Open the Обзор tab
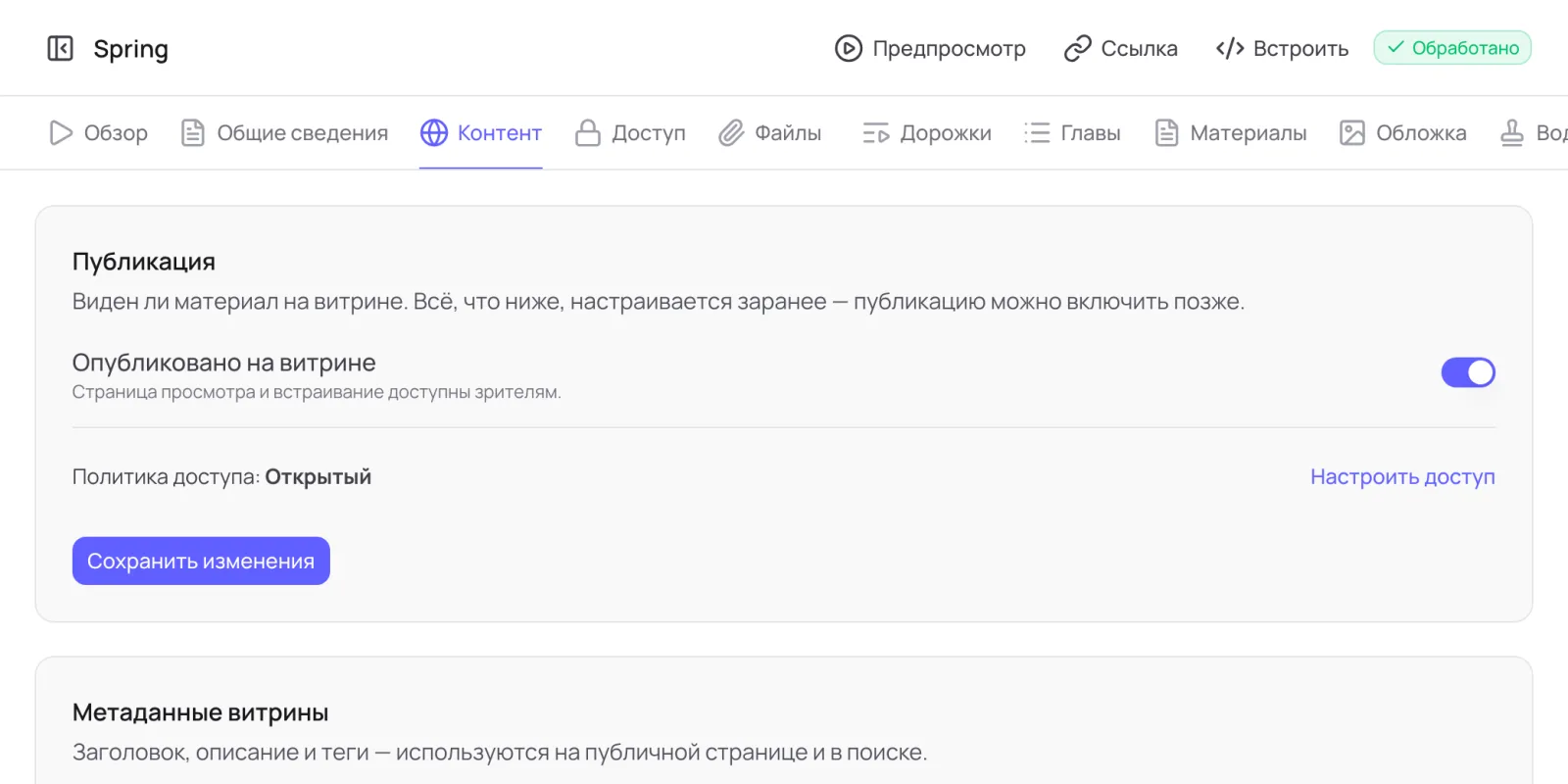Screen dimensions: 1568x784 pyautogui.click(x=98, y=132)
